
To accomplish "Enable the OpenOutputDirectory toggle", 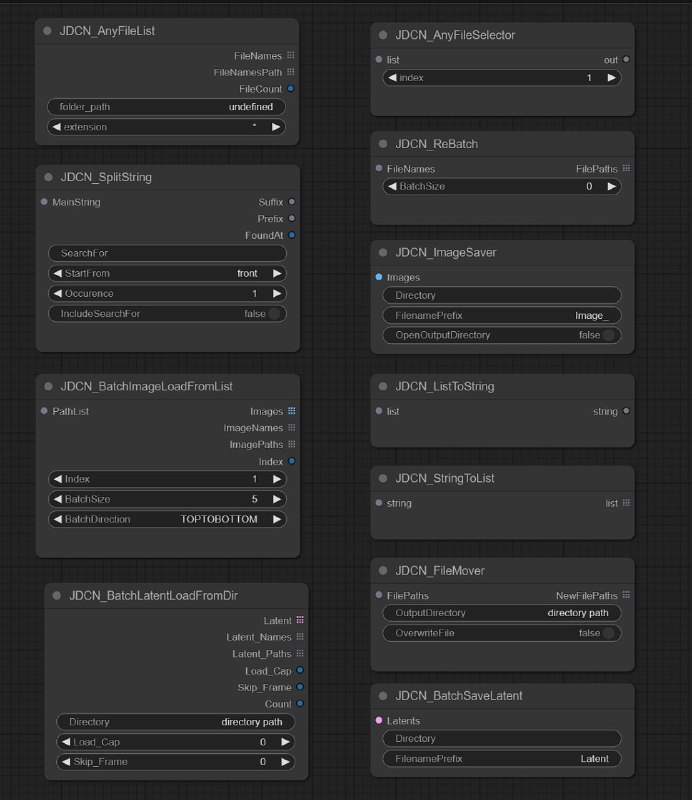I will pyautogui.click(x=608, y=335).
